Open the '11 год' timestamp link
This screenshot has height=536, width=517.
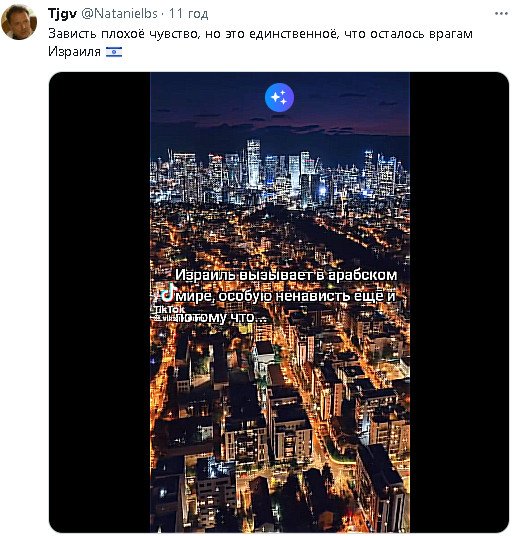click(188, 14)
